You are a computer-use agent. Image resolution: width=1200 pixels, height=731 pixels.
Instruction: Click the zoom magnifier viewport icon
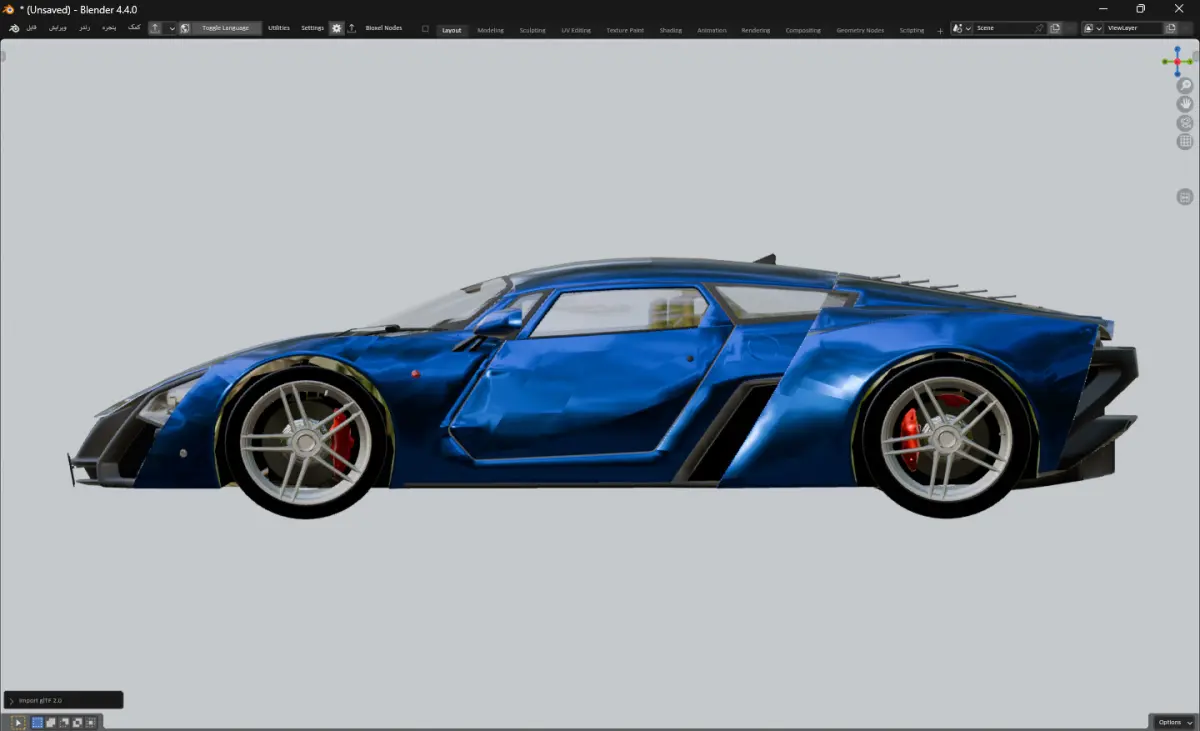click(x=1185, y=86)
